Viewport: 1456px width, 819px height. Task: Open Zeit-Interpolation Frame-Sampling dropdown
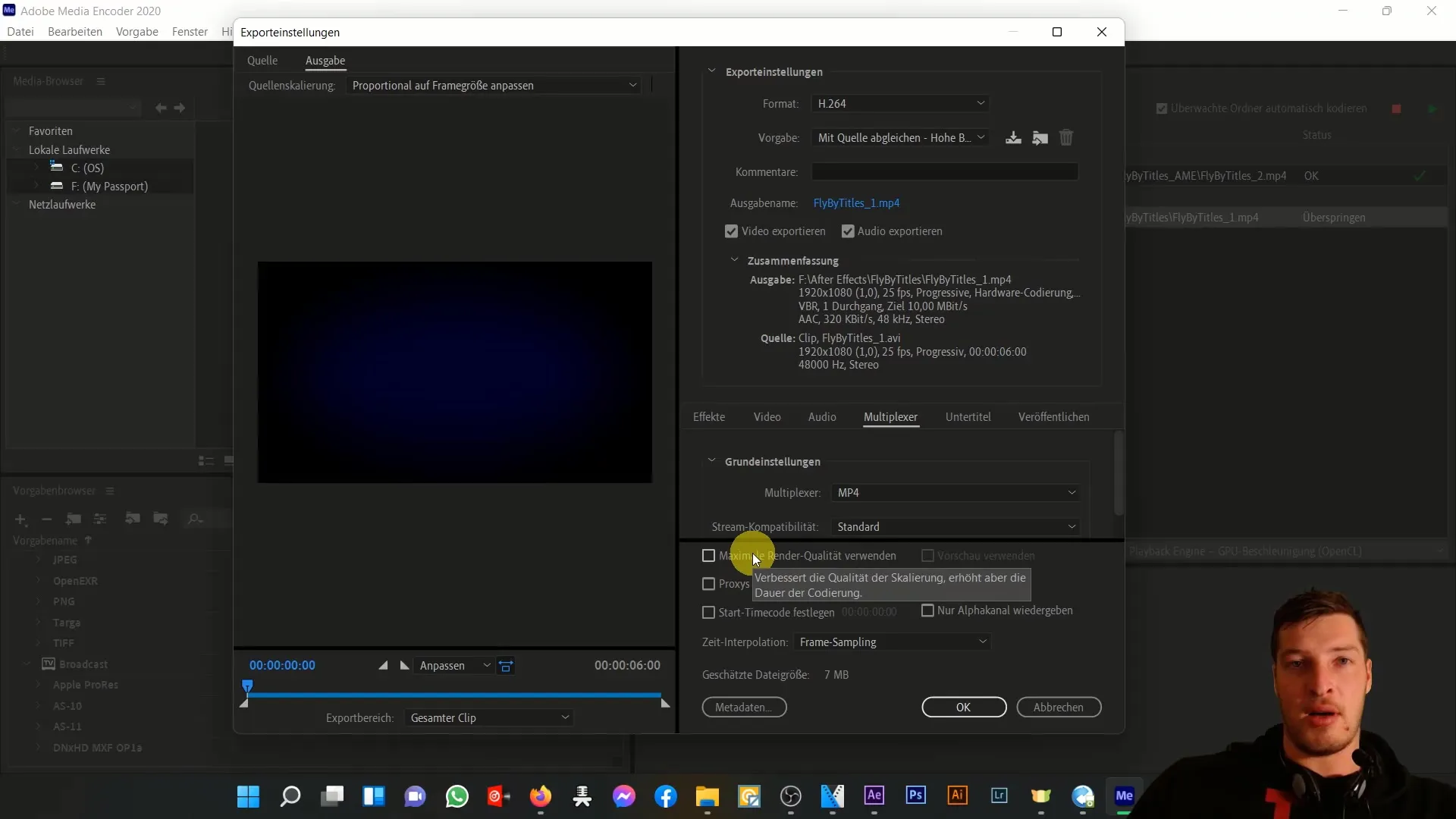893,642
